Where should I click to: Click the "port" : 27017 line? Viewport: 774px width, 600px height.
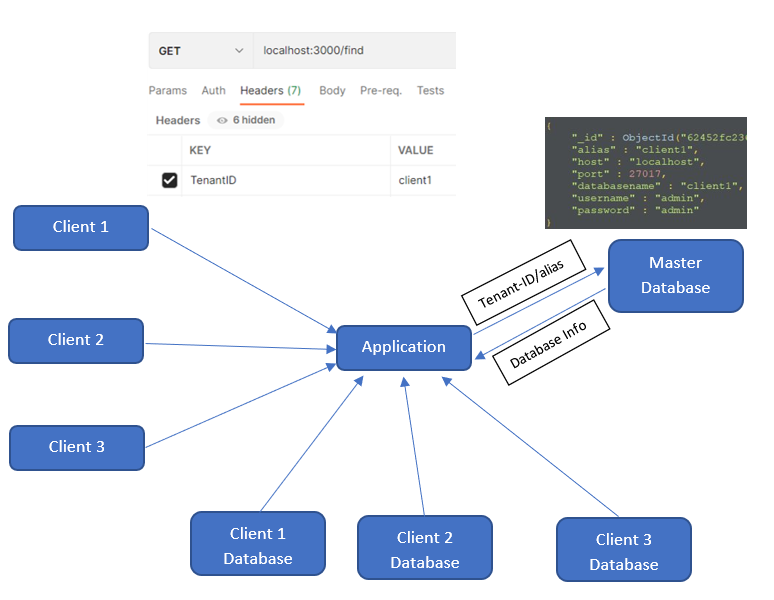pyautogui.click(x=619, y=174)
